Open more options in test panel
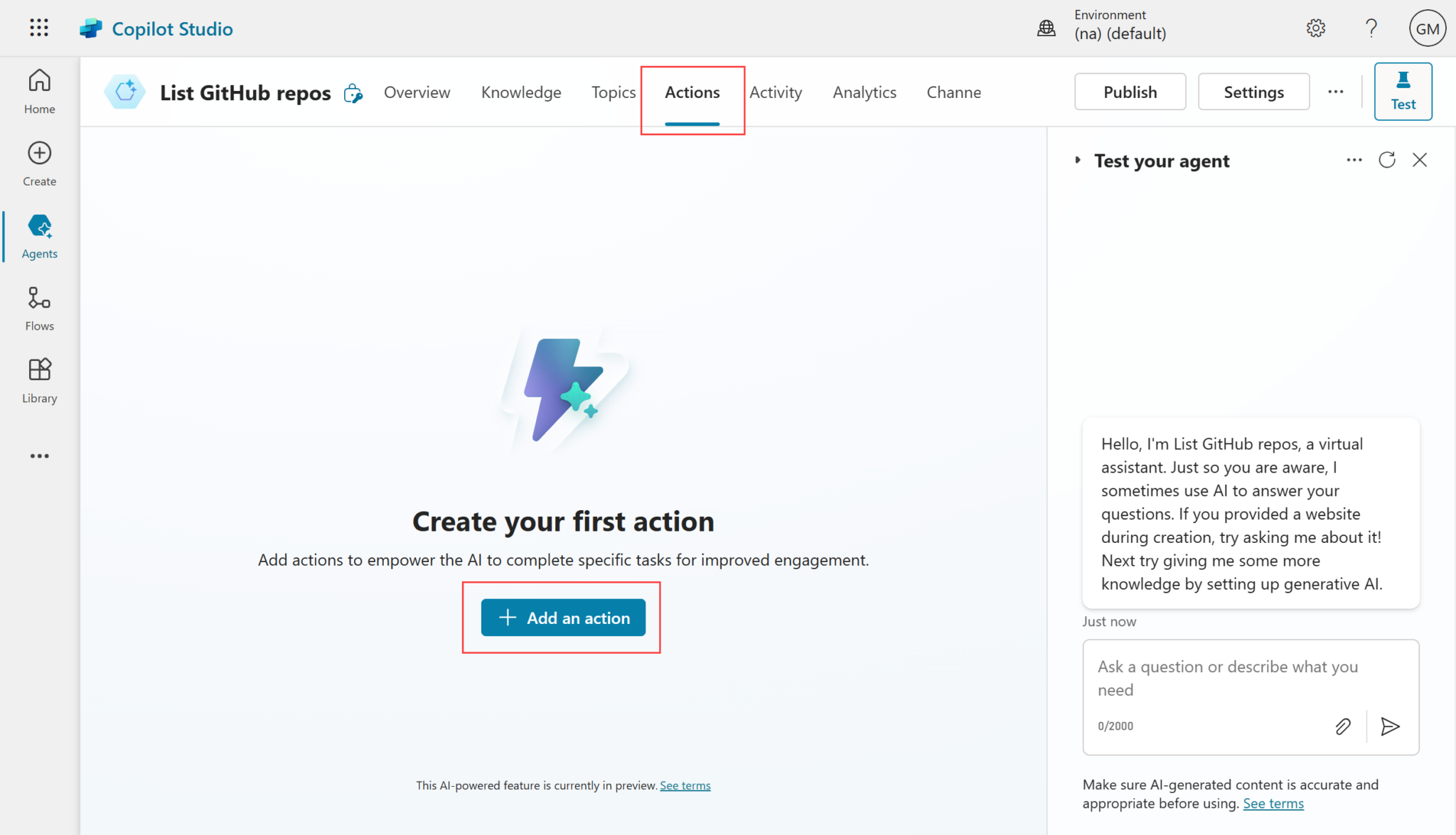The image size is (1456, 835). coord(1354,160)
